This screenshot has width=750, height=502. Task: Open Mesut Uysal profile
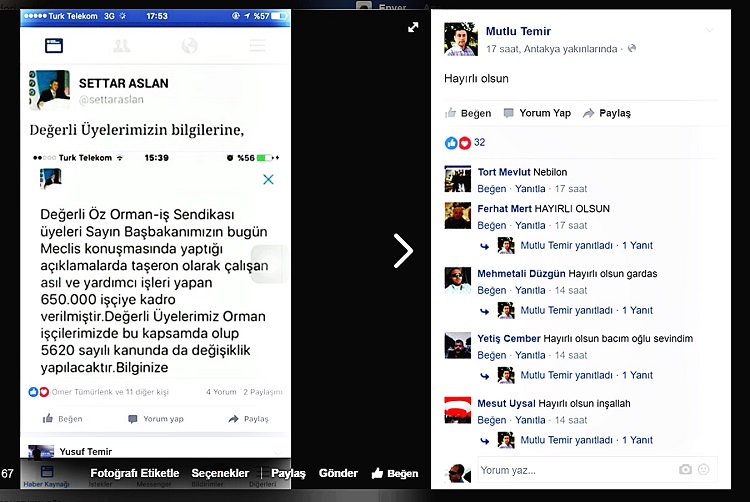[506, 404]
